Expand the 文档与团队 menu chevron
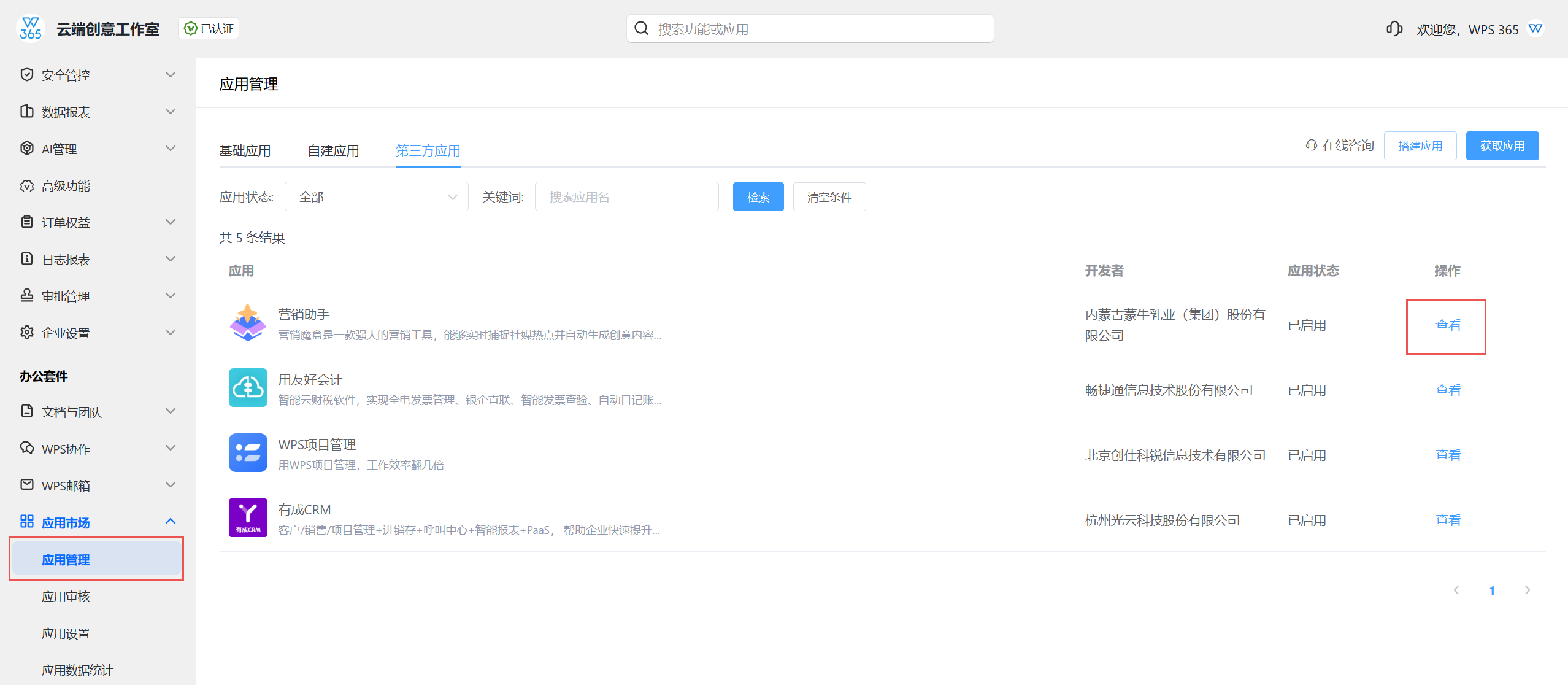 [x=171, y=411]
